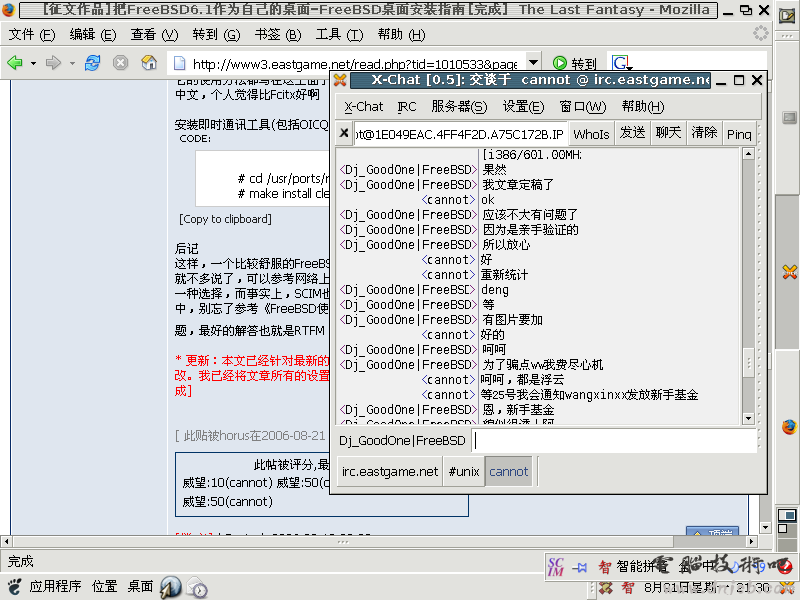Click the Mozilla vertical scrollbar down arrow
800x600 pixels.
point(765,527)
